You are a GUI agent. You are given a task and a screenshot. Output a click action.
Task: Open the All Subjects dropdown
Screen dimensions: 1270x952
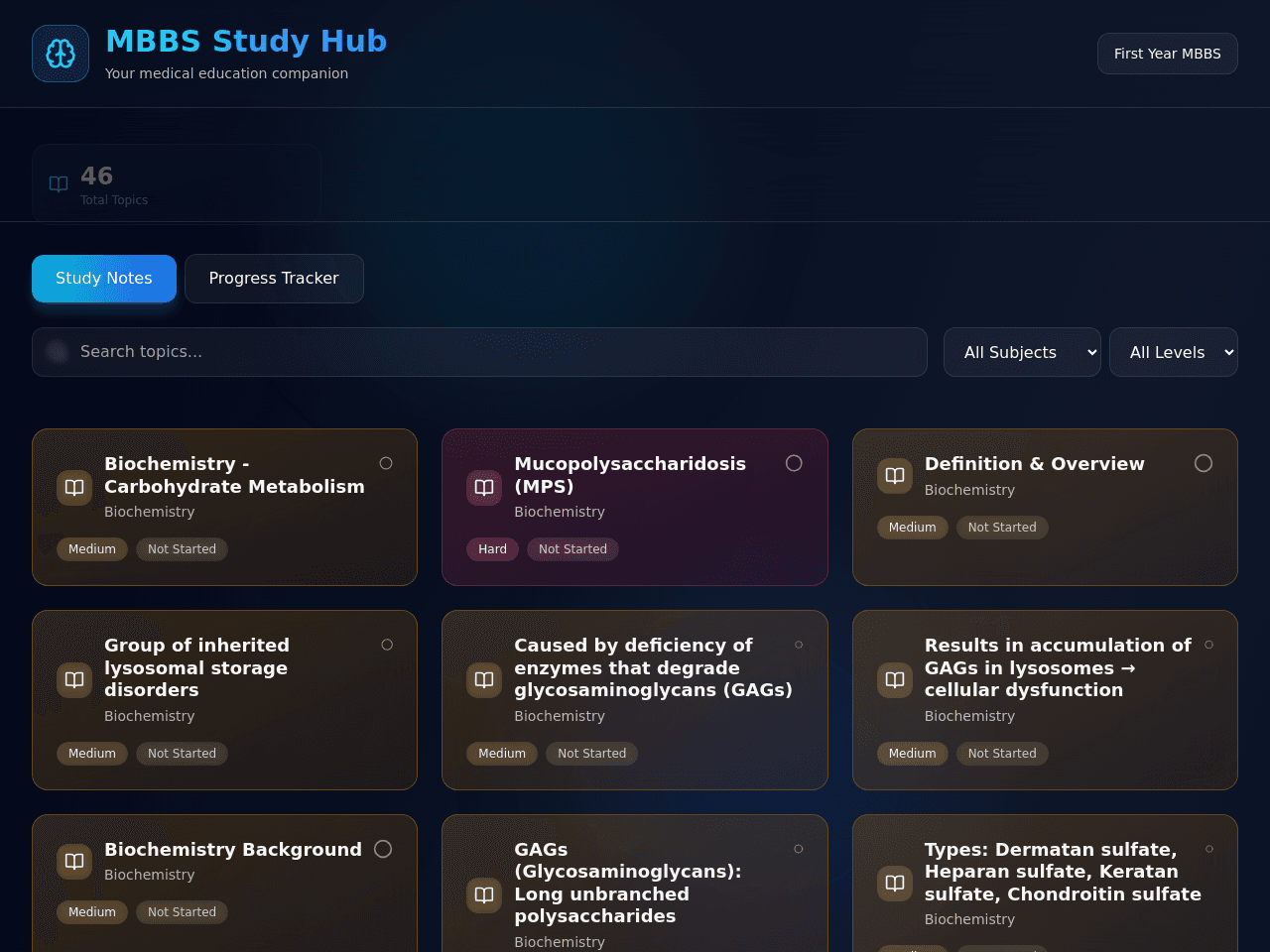[1022, 352]
